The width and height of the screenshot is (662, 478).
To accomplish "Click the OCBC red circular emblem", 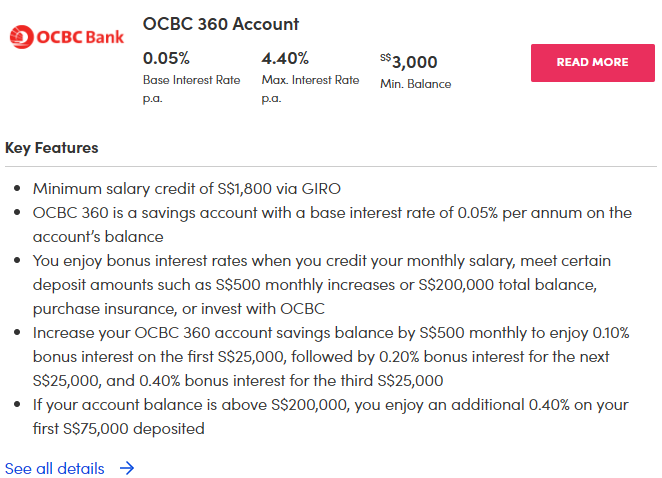I will click(x=21, y=38).
